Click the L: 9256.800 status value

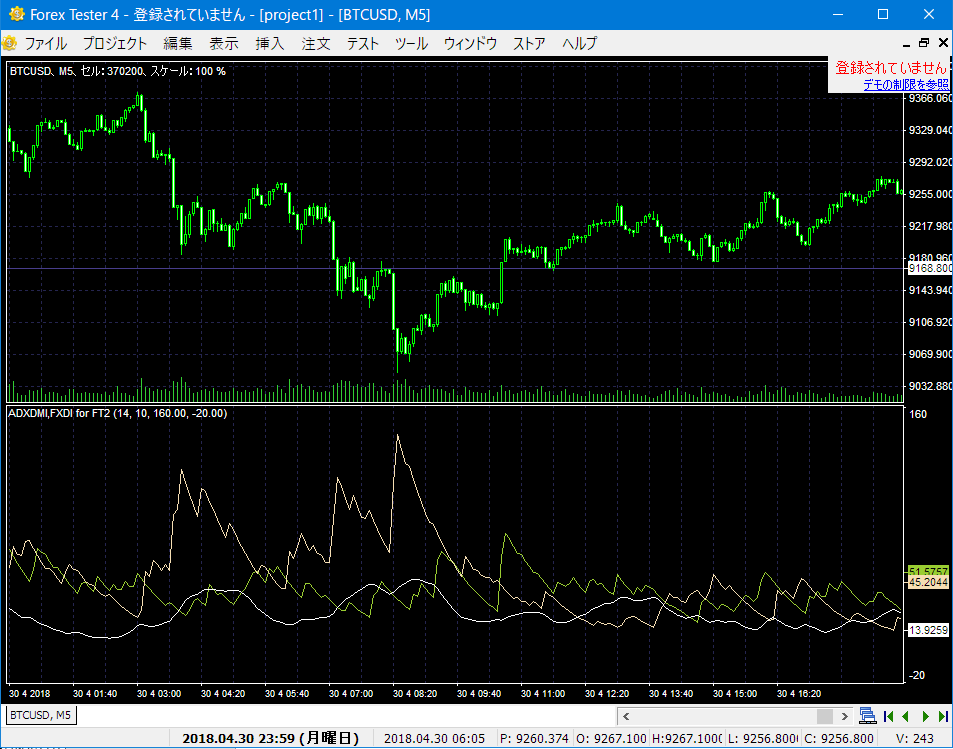(763, 739)
